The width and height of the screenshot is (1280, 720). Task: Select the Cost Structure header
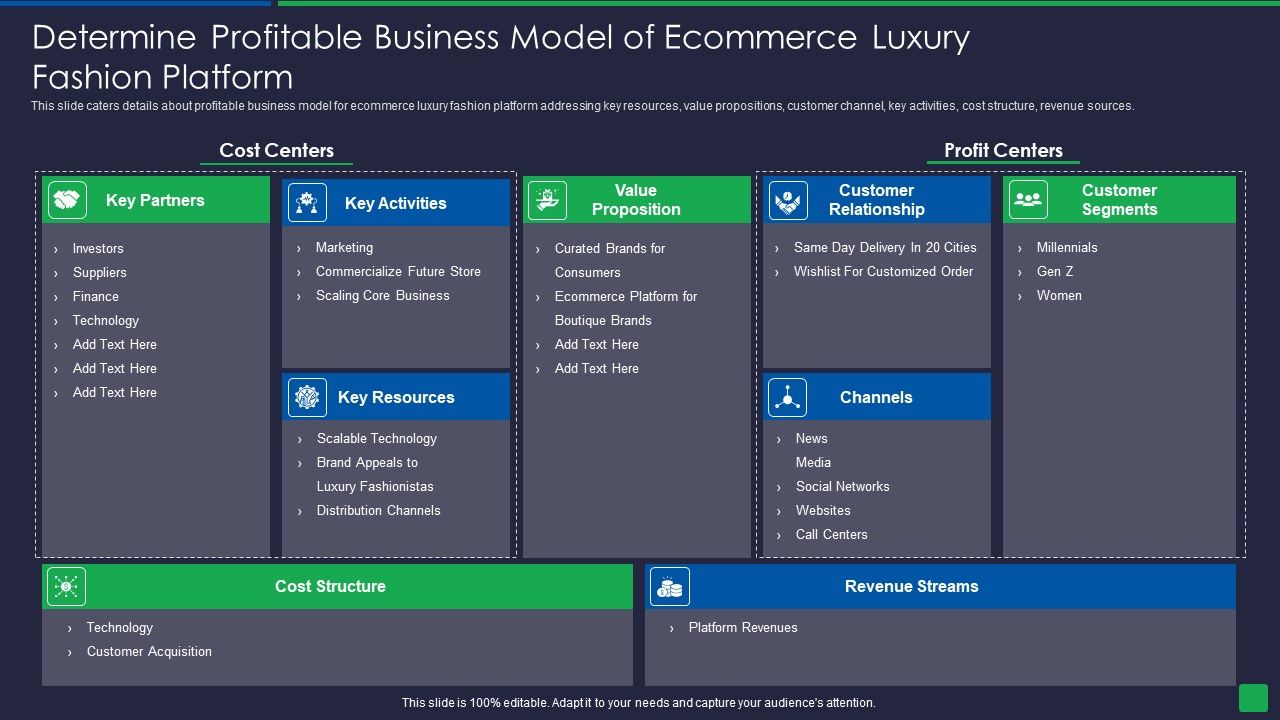click(x=337, y=586)
